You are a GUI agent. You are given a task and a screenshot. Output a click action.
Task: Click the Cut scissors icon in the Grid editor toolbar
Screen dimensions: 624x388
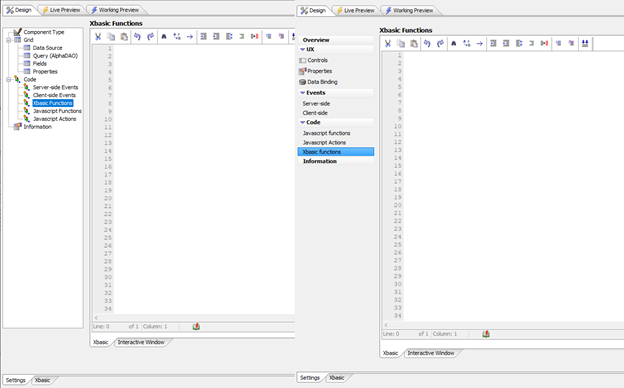coord(98,37)
